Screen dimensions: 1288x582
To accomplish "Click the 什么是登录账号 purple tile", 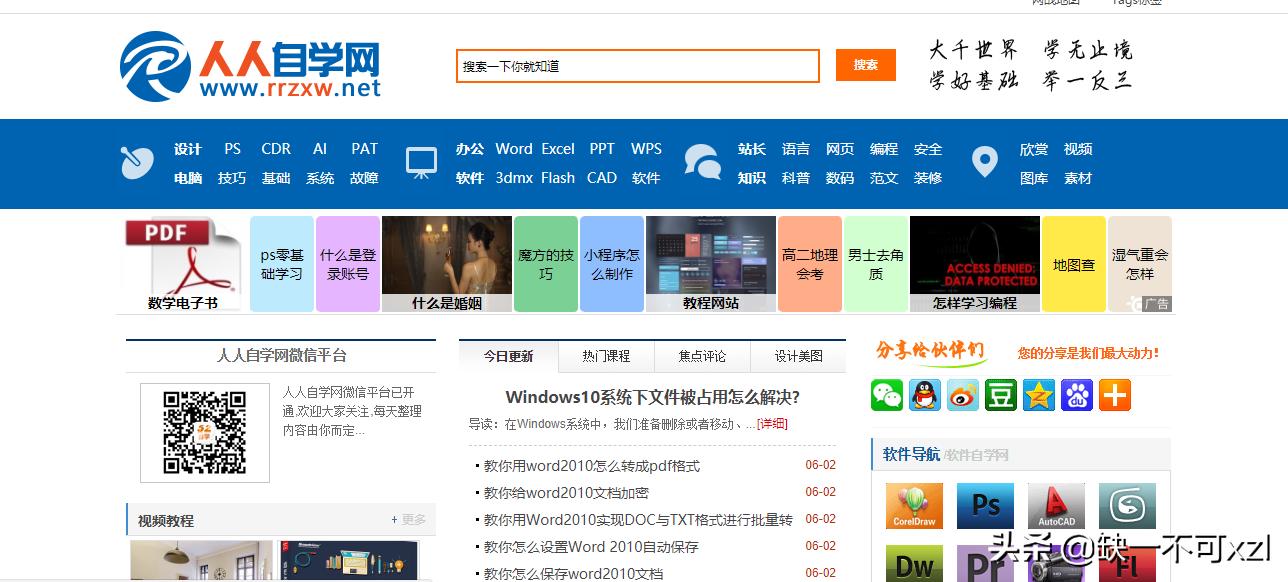I will coord(348,264).
